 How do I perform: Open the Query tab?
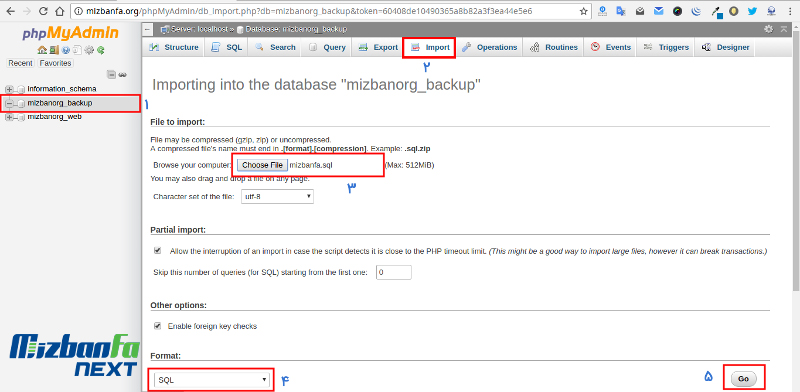(x=327, y=47)
